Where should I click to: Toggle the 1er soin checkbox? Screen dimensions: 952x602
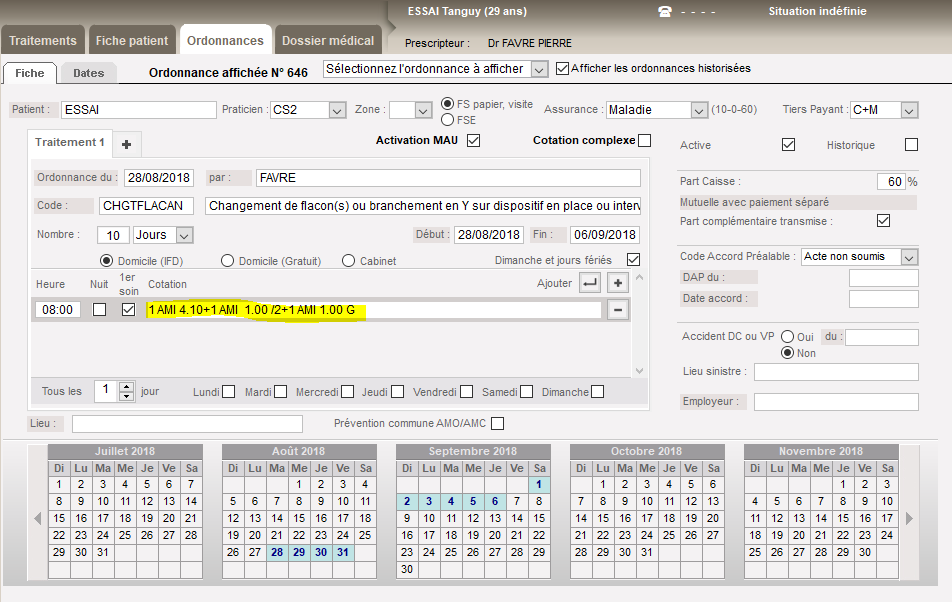[128, 309]
